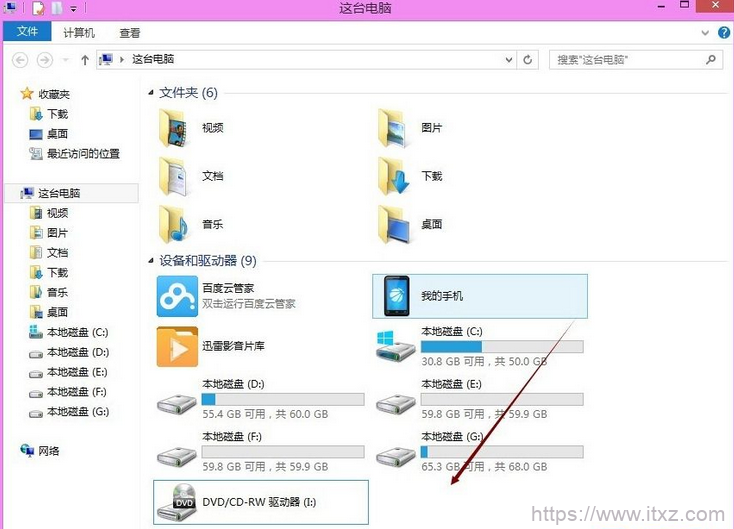The height and width of the screenshot is (529, 734).
Task: Click the 双击运行百度云管家 description text
Action: click(249, 304)
